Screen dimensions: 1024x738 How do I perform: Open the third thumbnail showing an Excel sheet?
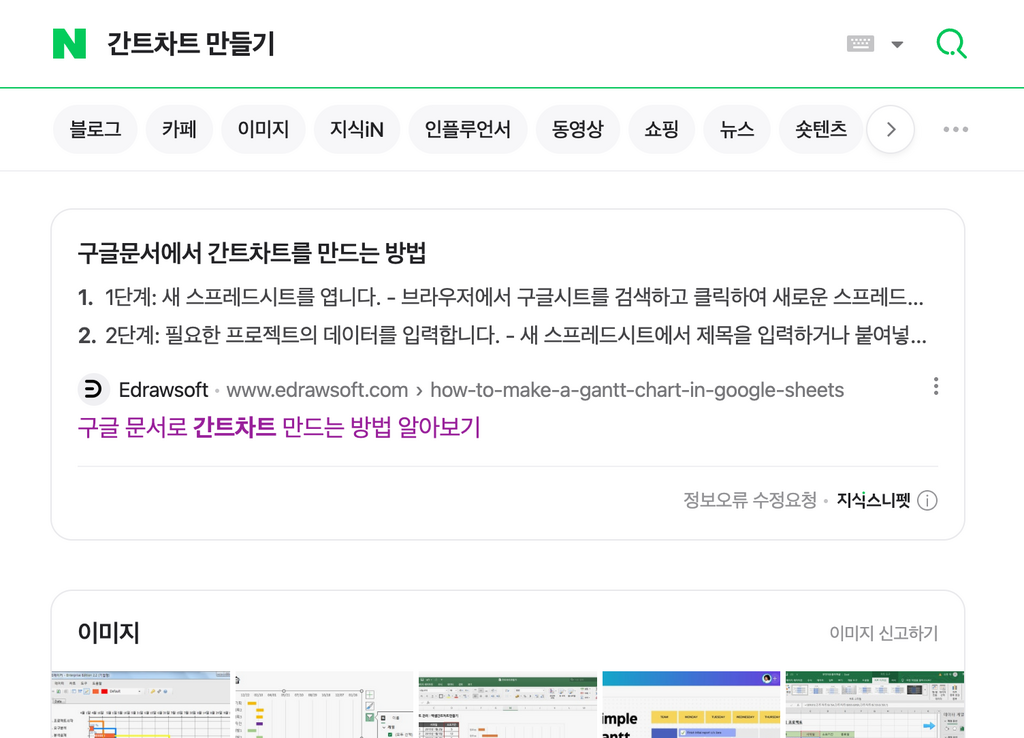tap(508, 705)
